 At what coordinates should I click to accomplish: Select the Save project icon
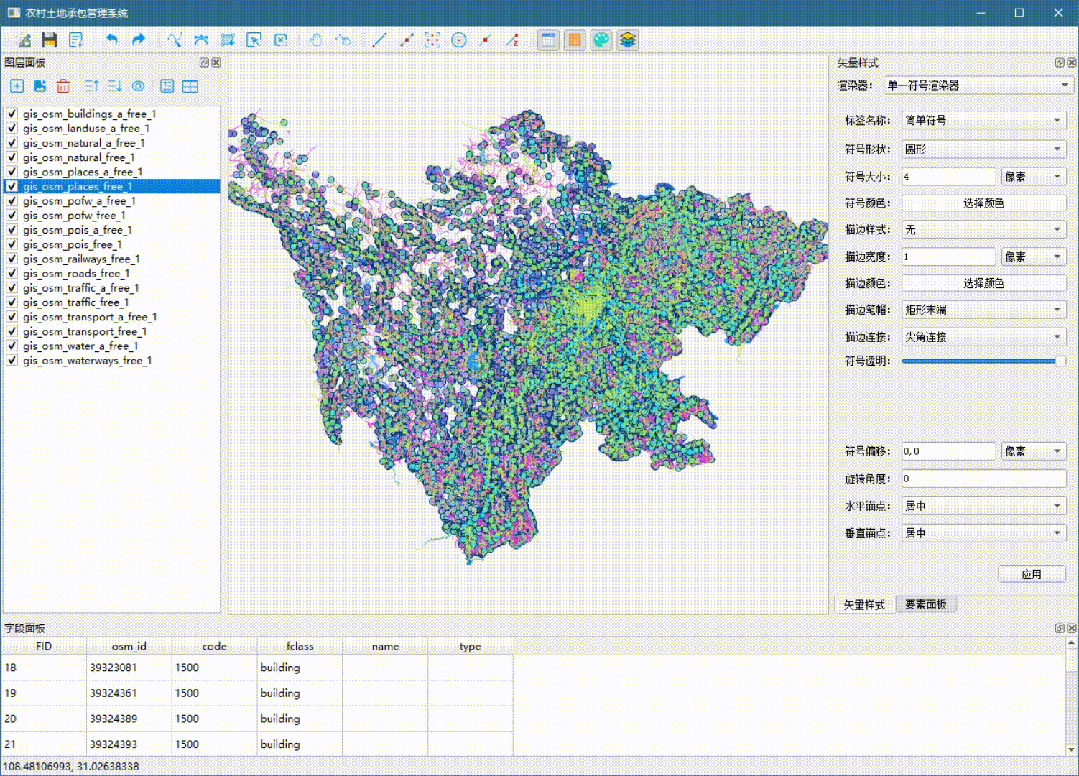click(x=48, y=39)
